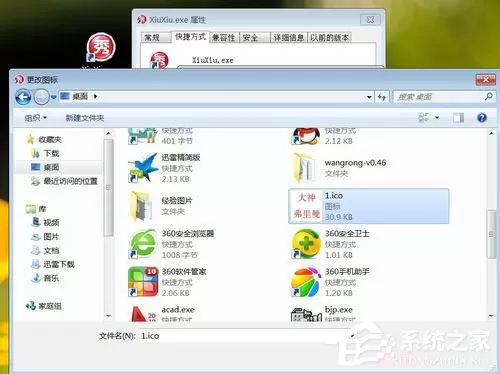Switch to 以前的版本 tab in properties window
The width and height of the screenshot is (500, 374).
(x=329, y=38)
